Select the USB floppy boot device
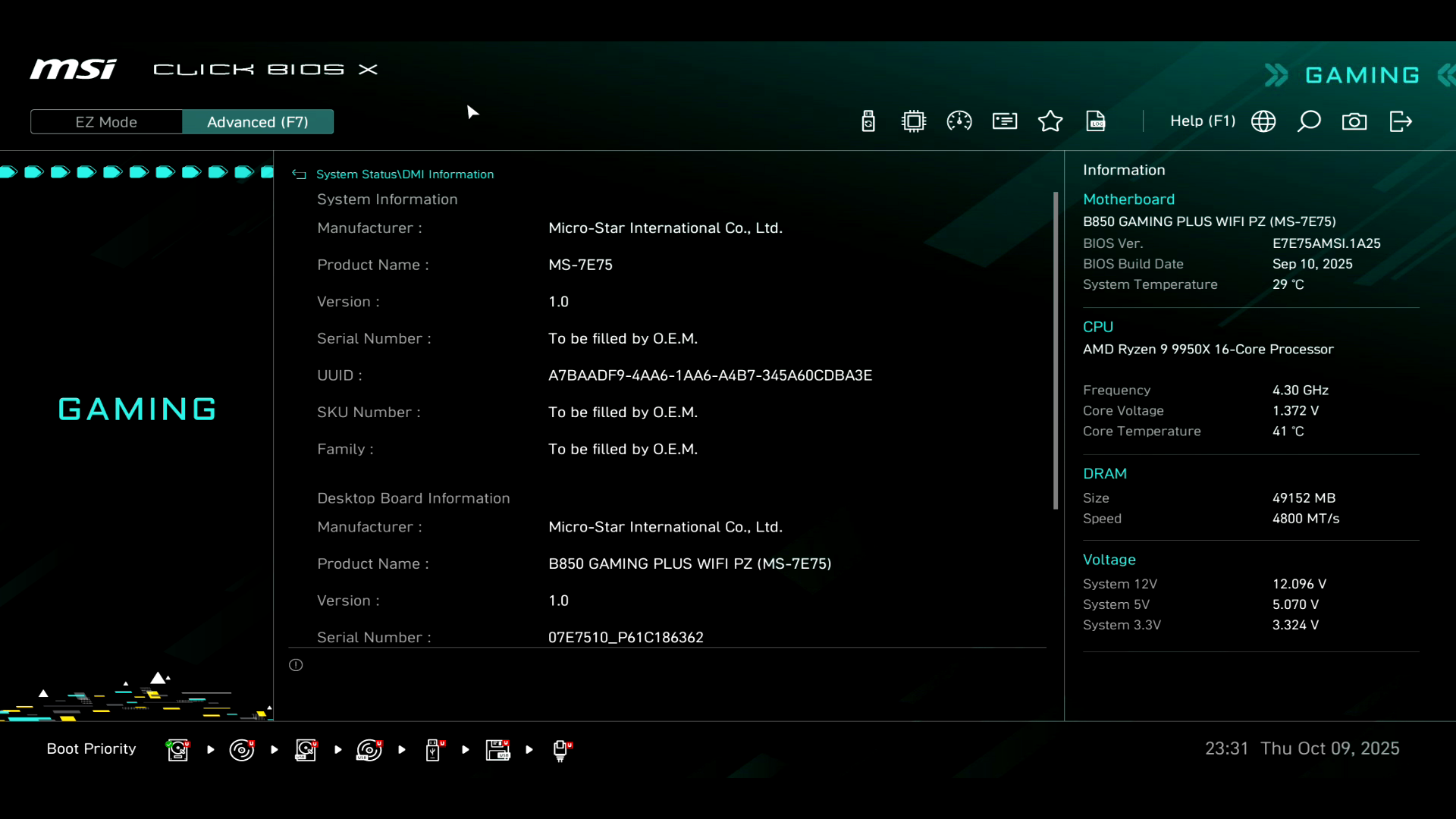Image resolution: width=1456 pixels, height=819 pixels. click(x=498, y=750)
